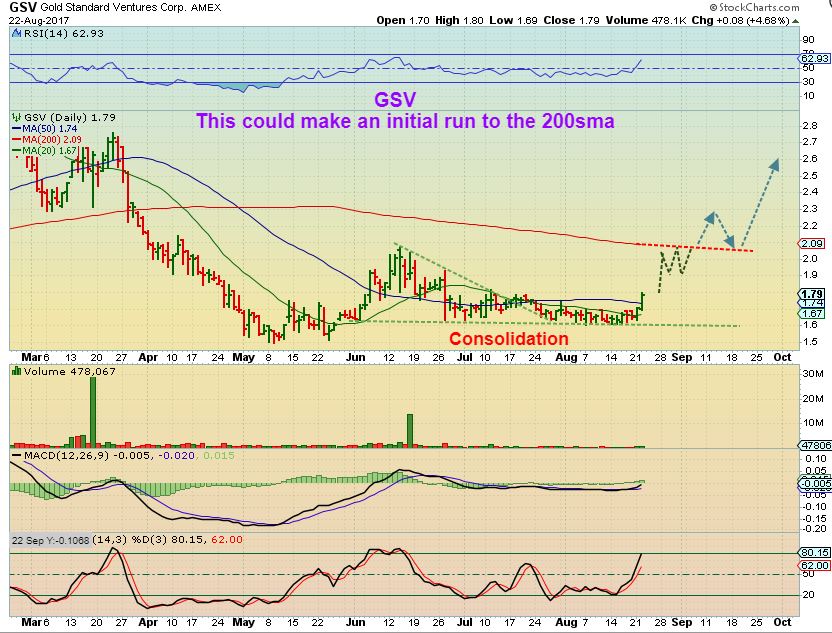The height and width of the screenshot is (633, 832).
Task: Click the RSI(14) indicator icon
Action: click(16, 33)
